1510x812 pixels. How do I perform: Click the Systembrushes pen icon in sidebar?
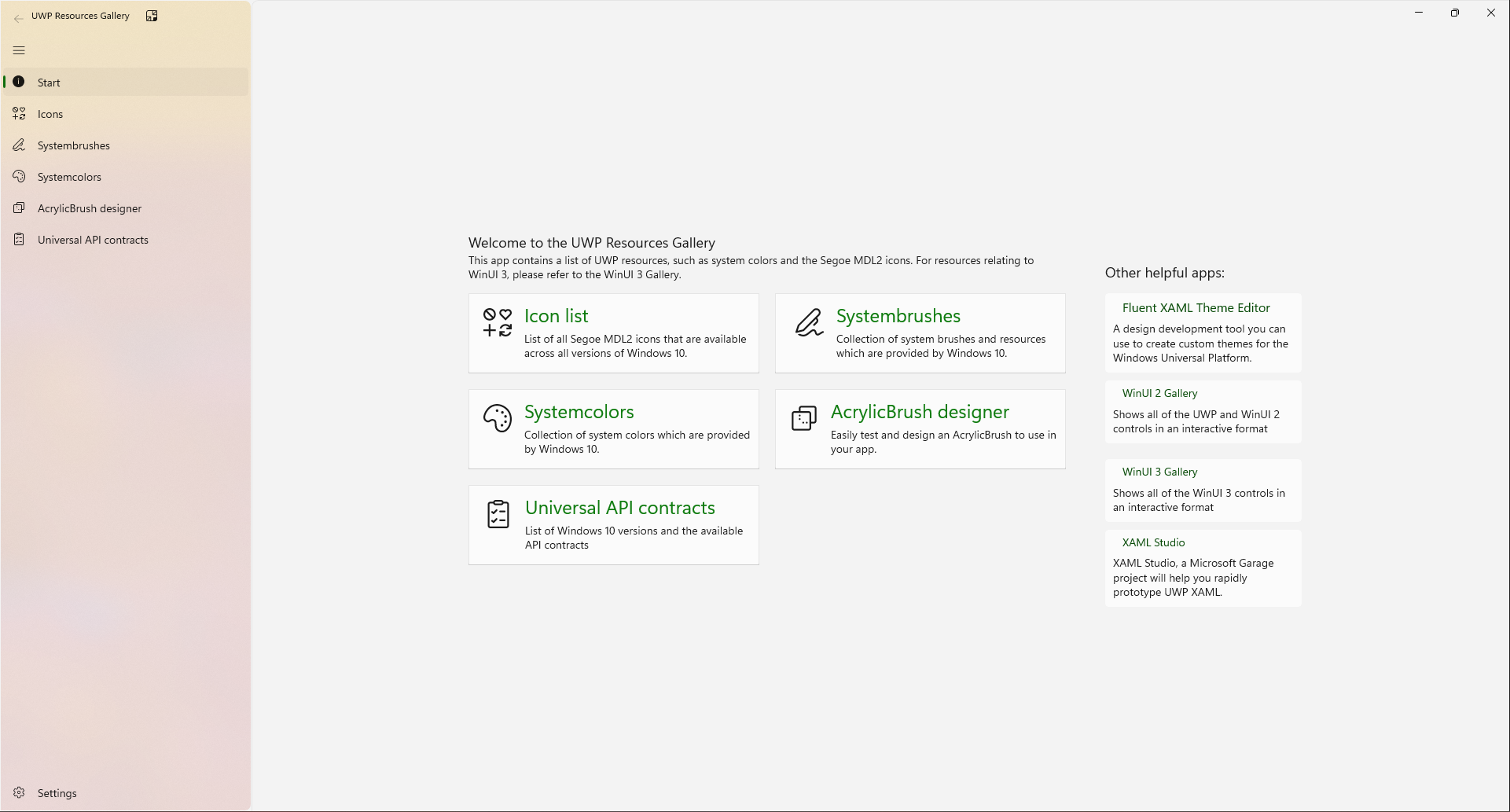(x=19, y=145)
